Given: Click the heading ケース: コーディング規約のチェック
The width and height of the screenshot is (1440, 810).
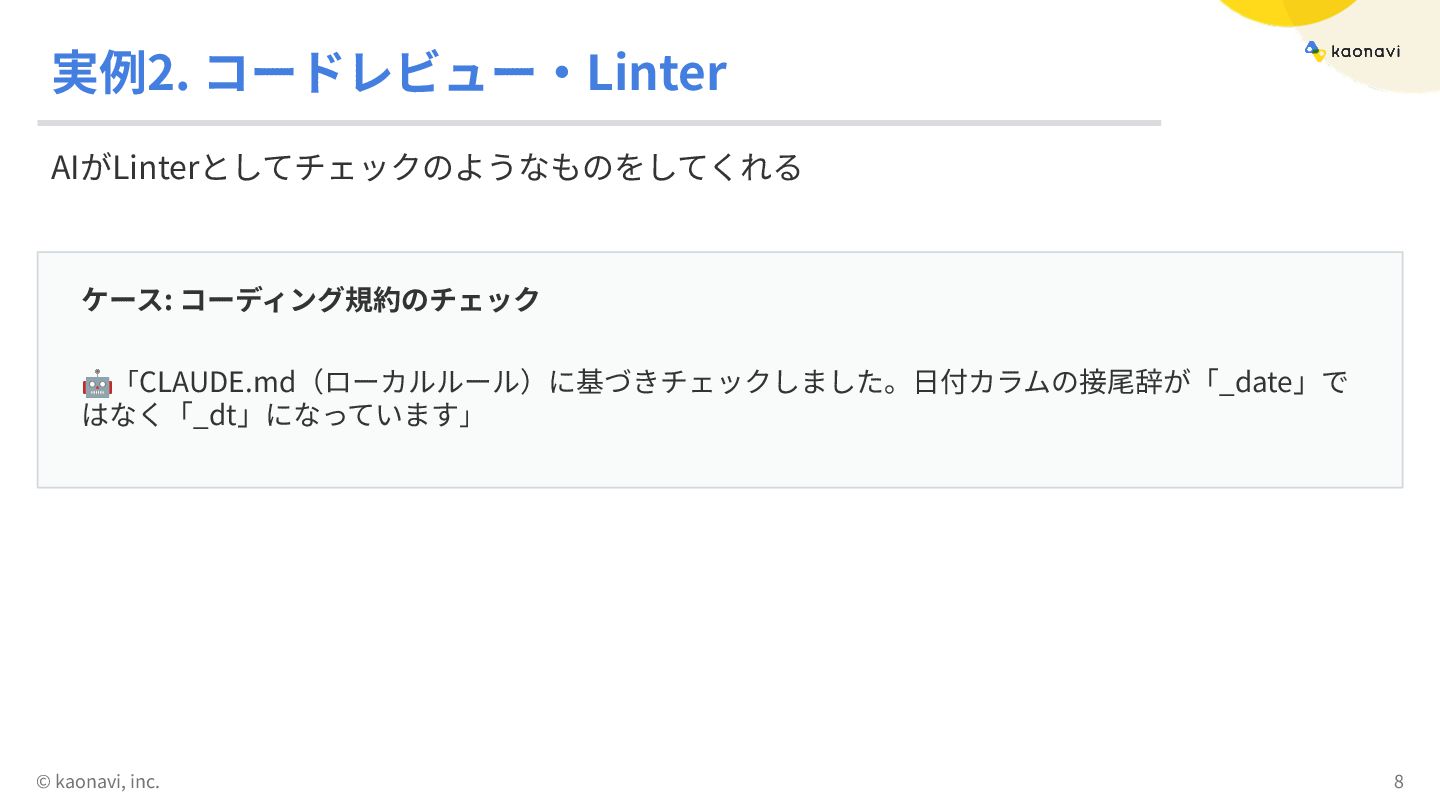Looking at the screenshot, I should (311, 299).
